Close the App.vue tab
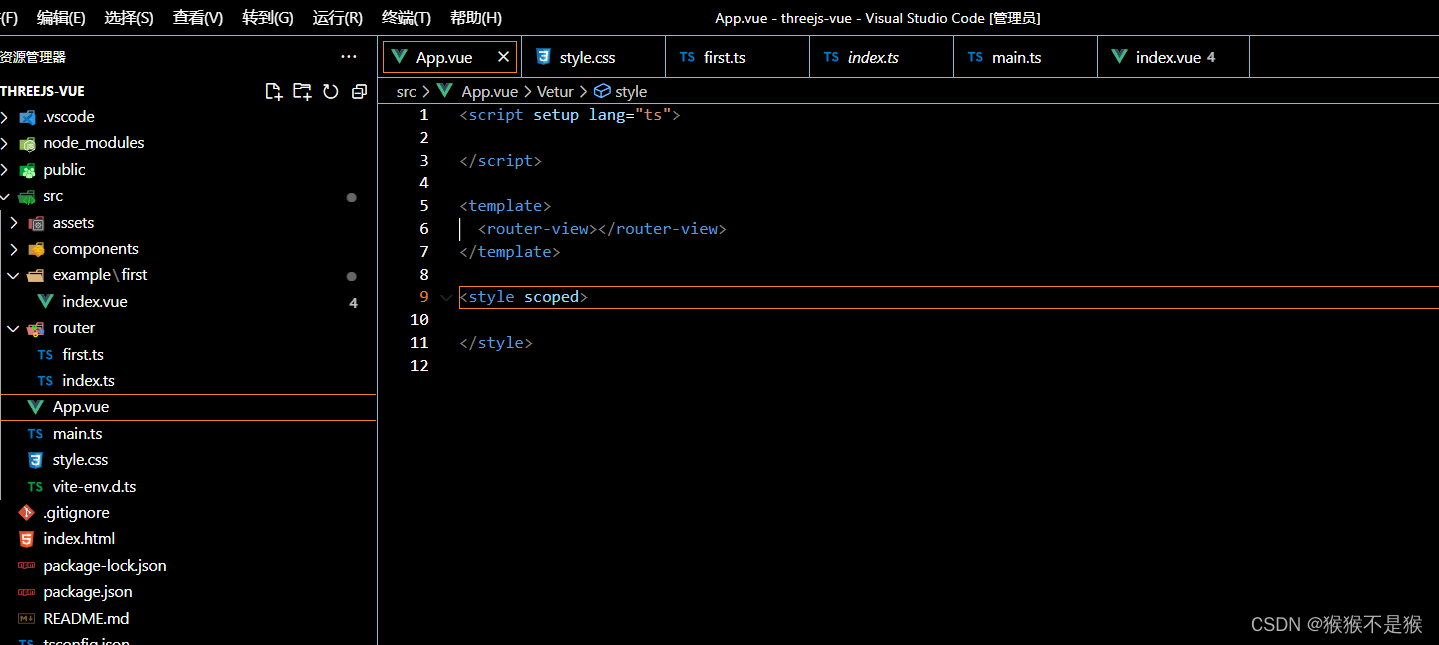 pyautogui.click(x=503, y=57)
